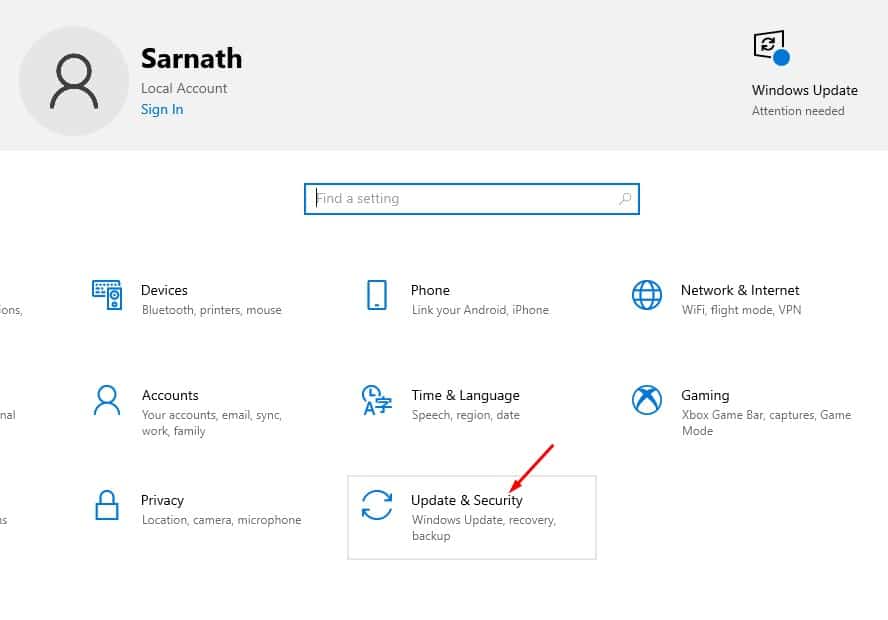
Task: Click 'Attention needed' status text
Action: pyautogui.click(x=798, y=111)
